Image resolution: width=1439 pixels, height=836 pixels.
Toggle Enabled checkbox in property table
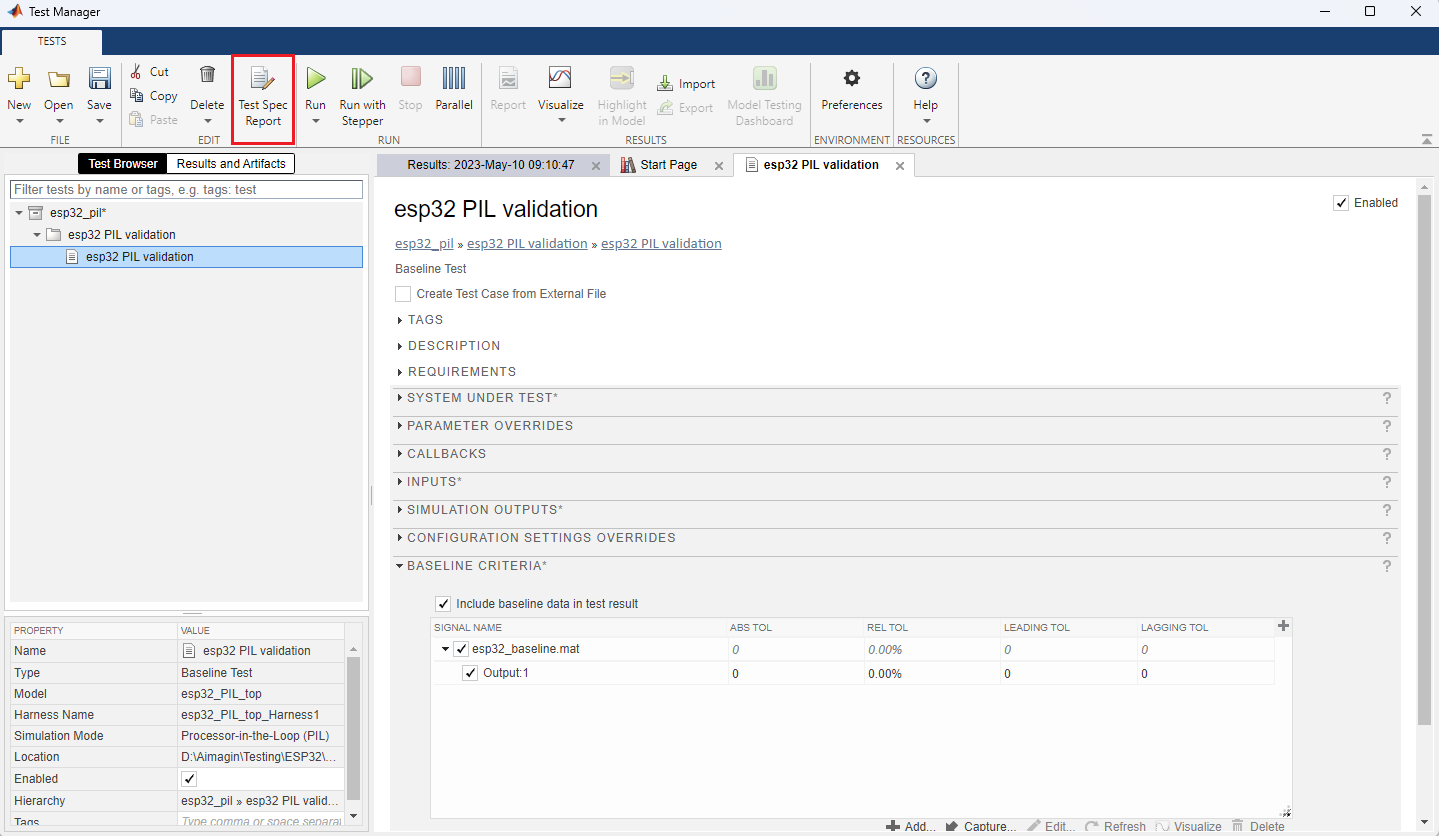[x=189, y=779]
